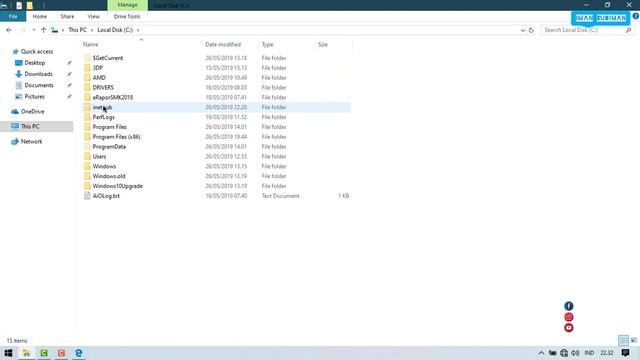Image resolution: width=640 pixels, height=360 pixels.
Task: Click the green app icon on taskbar
Action: click(44, 353)
